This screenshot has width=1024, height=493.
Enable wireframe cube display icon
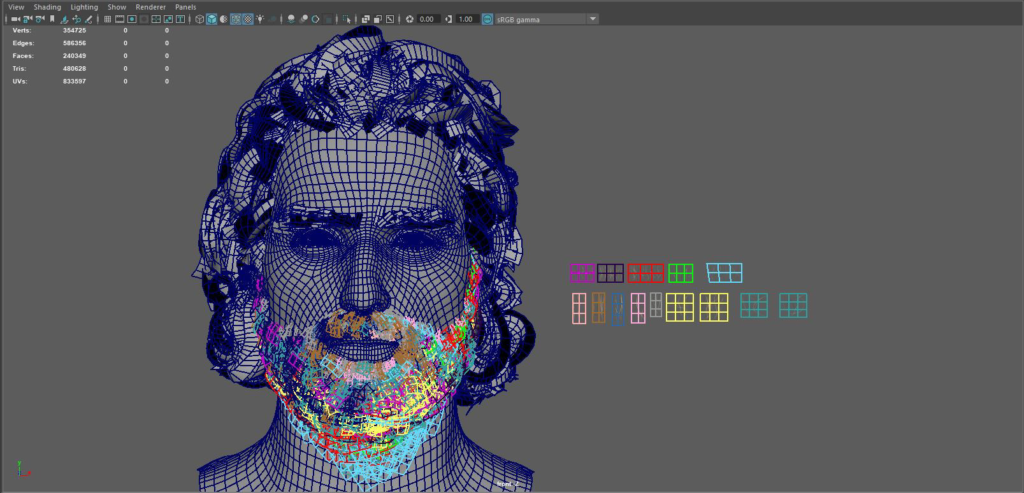click(200, 19)
